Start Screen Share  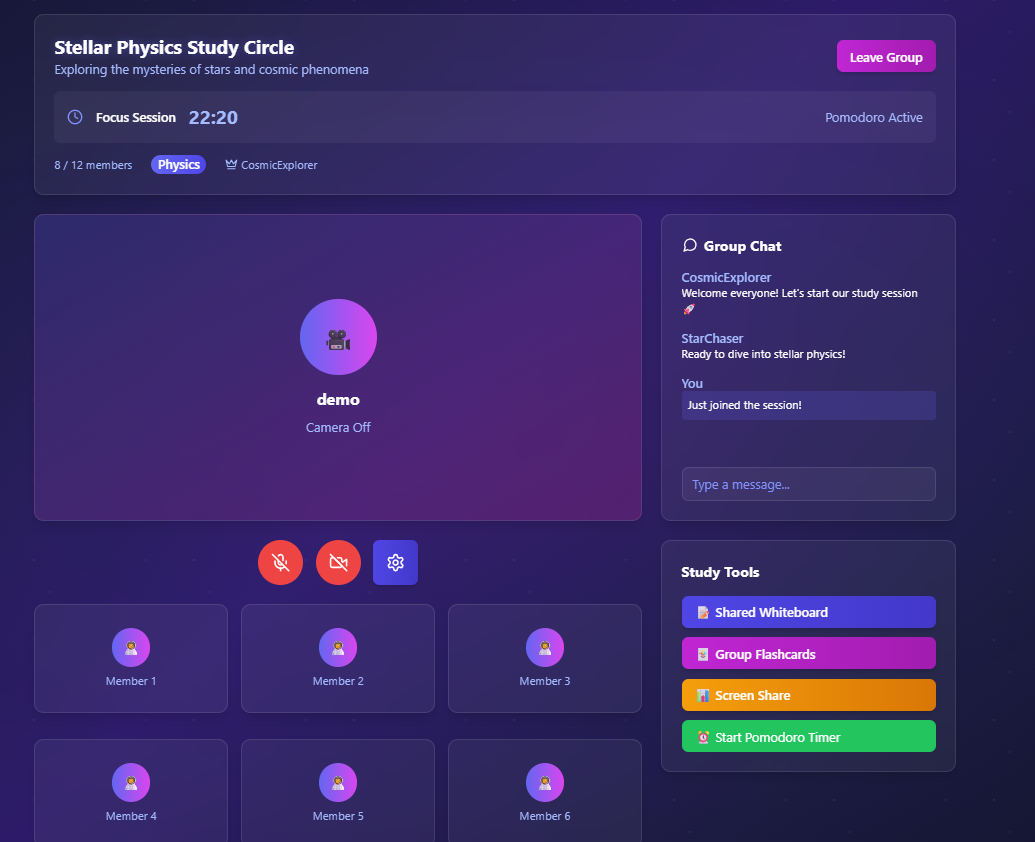pyautogui.click(x=809, y=695)
